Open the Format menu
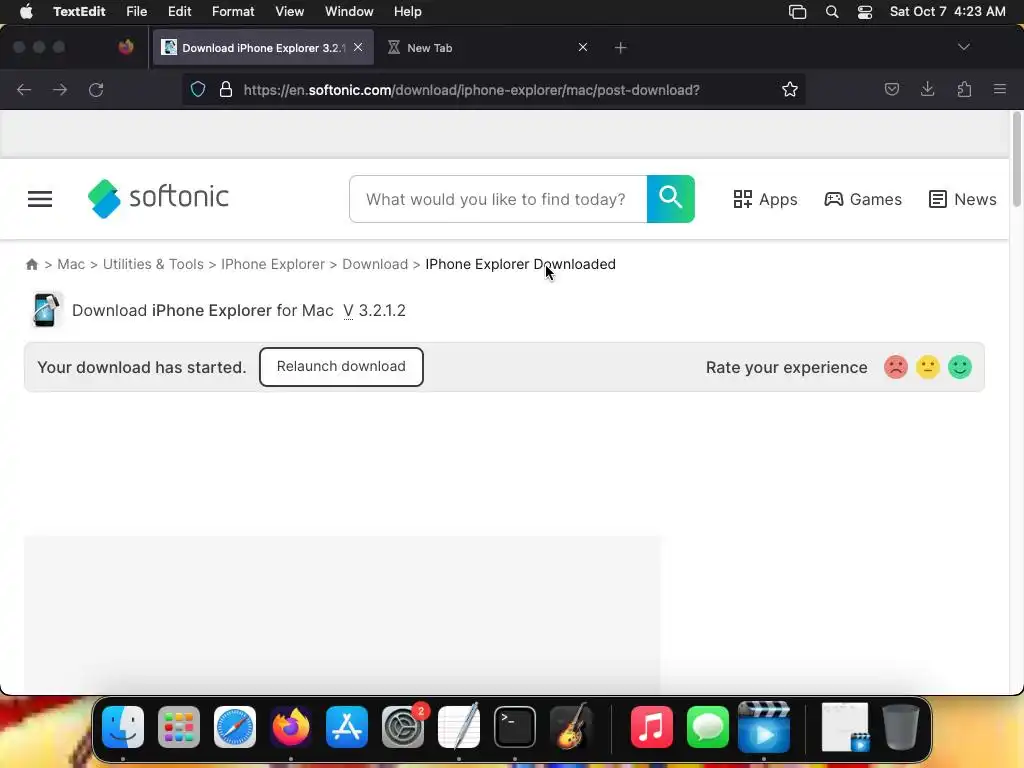Viewport: 1024px width, 768px height. [233, 11]
